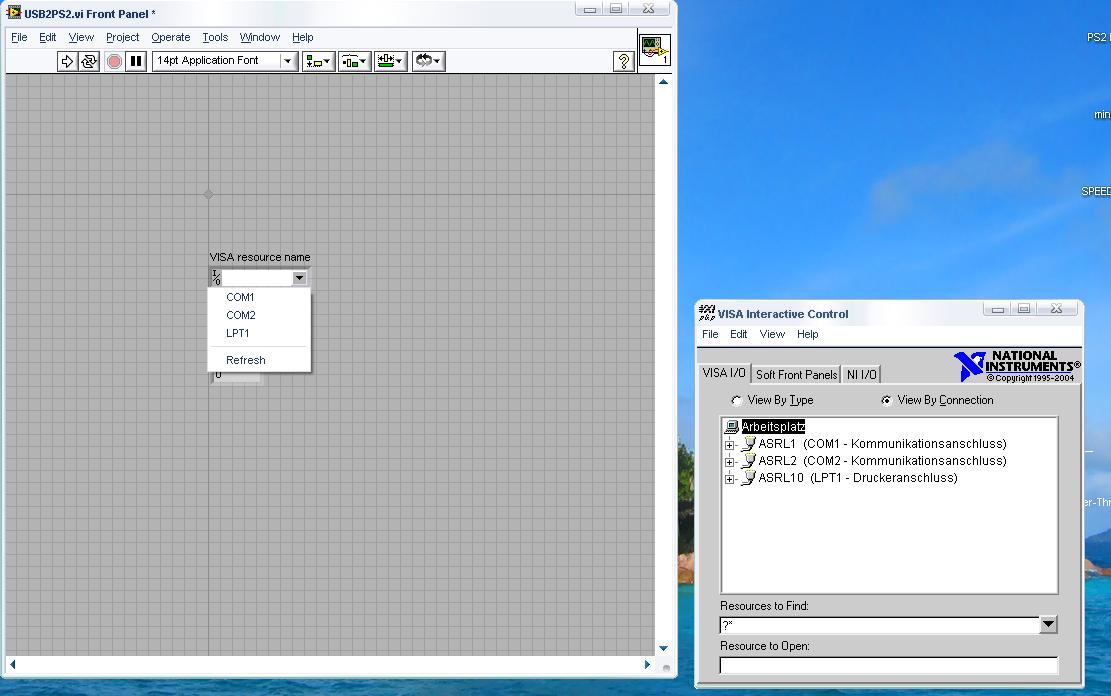Click front panel horizontal scrollbar left arrow
The image size is (1111, 696).
coord(12,664)
